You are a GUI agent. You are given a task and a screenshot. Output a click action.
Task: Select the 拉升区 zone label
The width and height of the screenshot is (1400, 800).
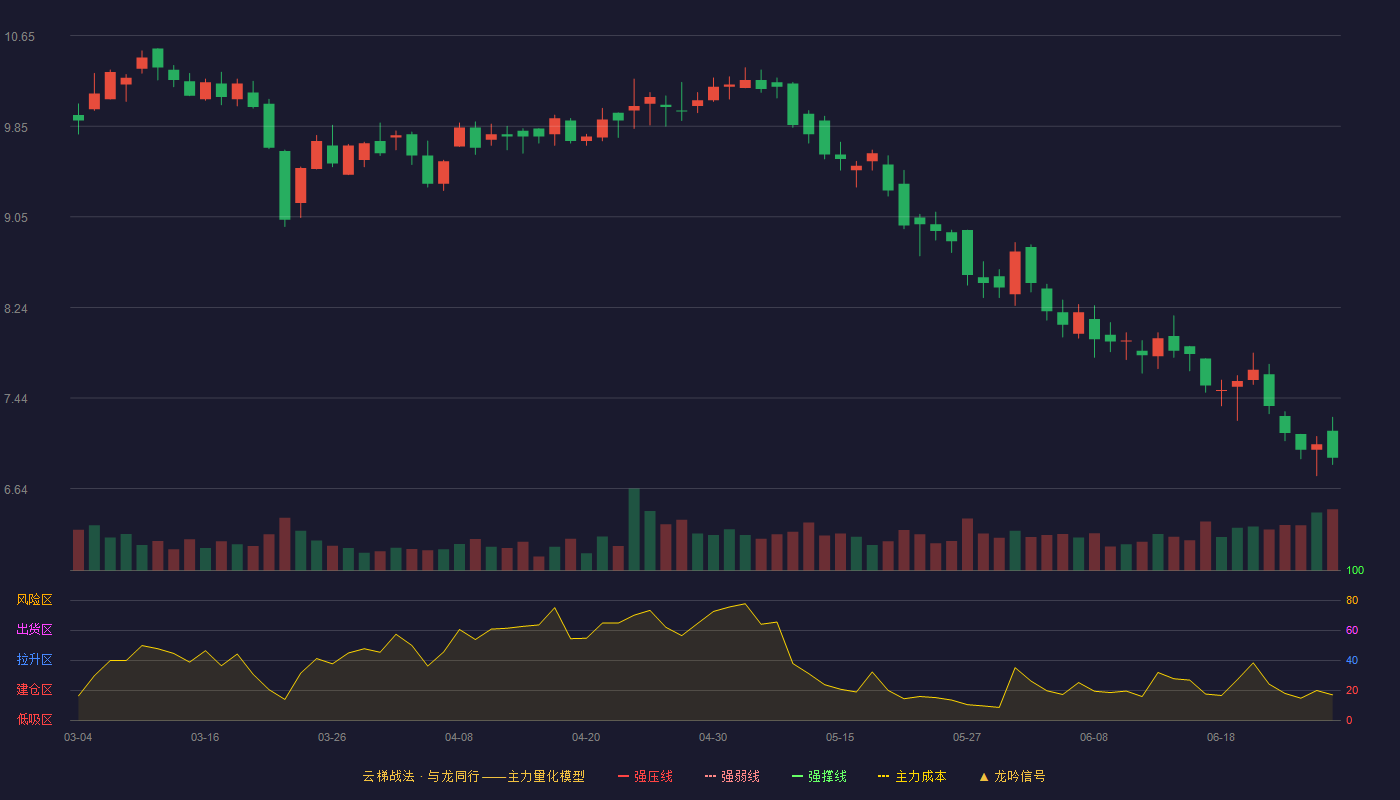pos(34,660)
